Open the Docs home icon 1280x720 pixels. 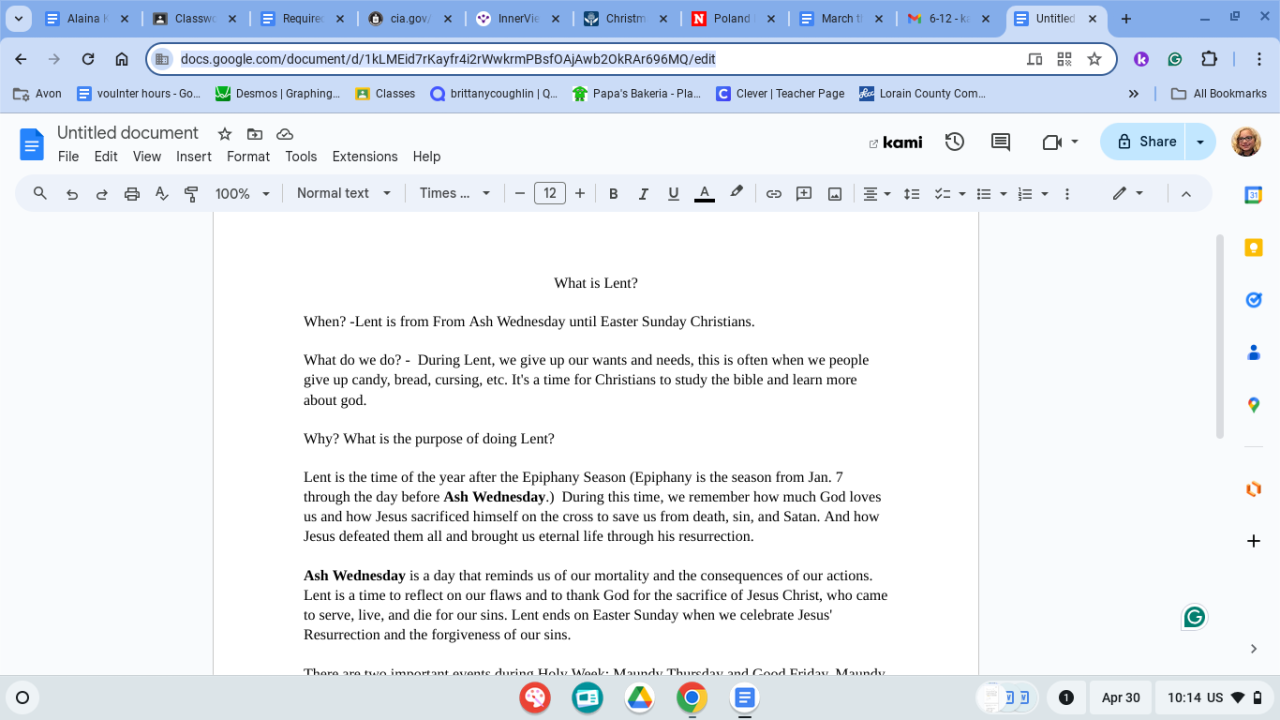(32, 144)
